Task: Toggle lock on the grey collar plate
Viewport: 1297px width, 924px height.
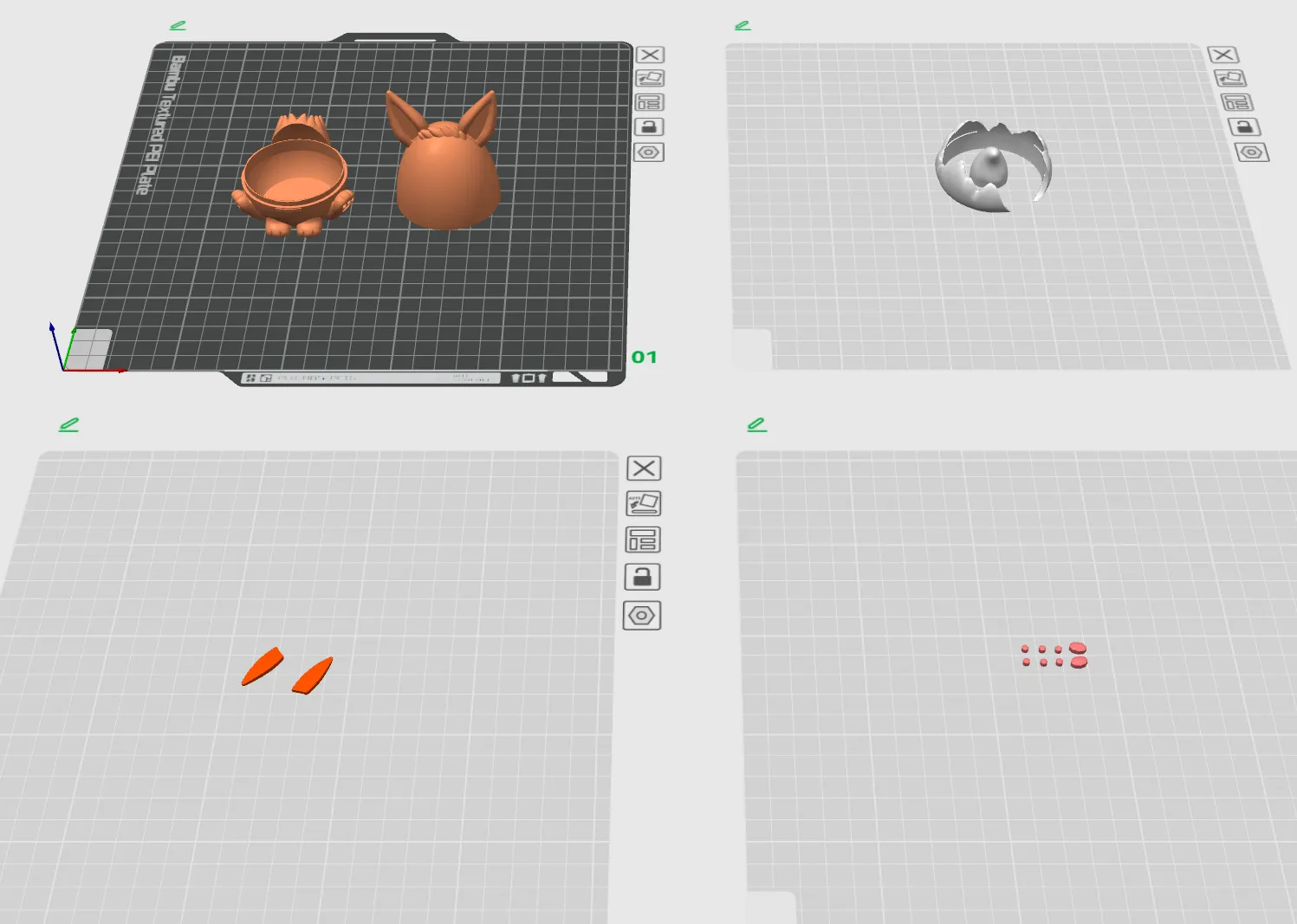Action: (1244, 127)
